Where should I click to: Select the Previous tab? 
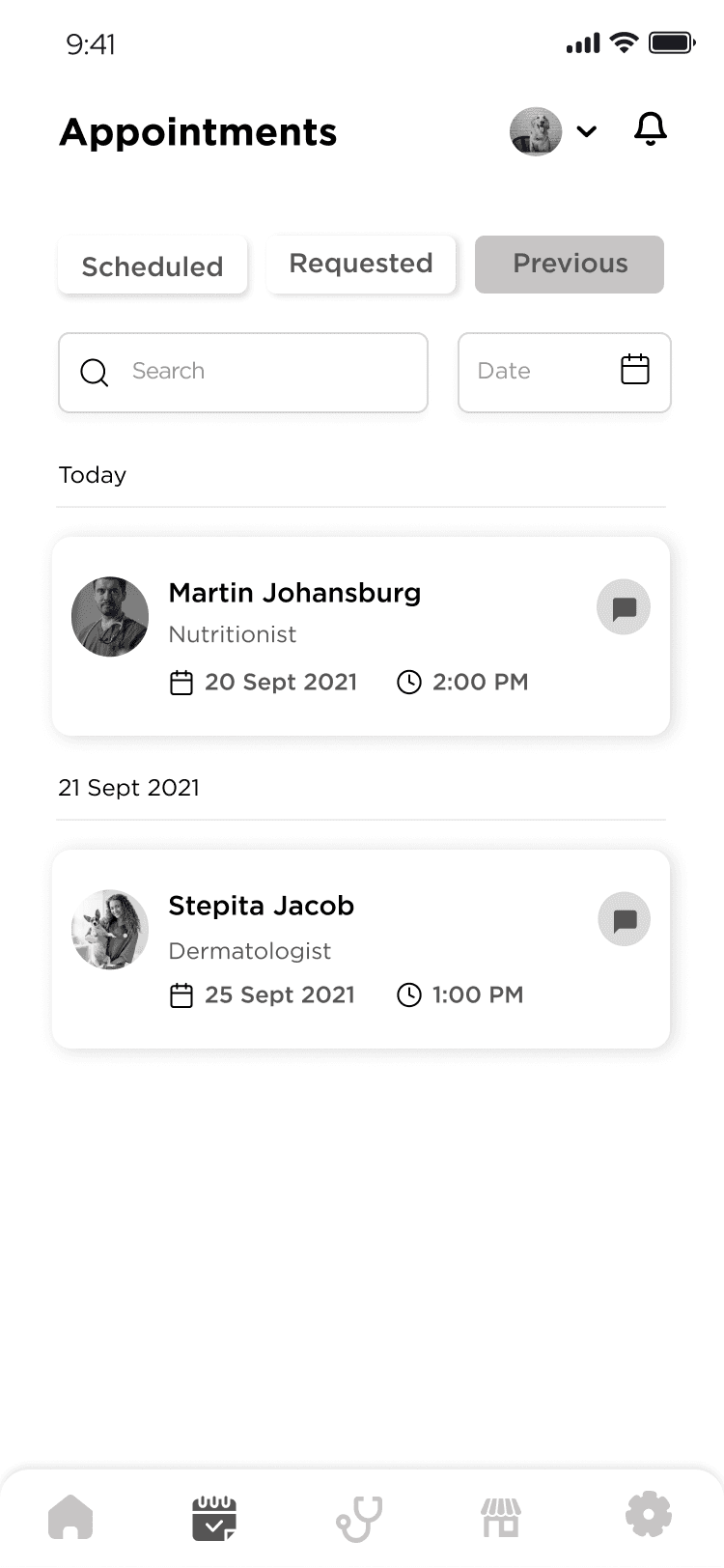tap(570, 264)
